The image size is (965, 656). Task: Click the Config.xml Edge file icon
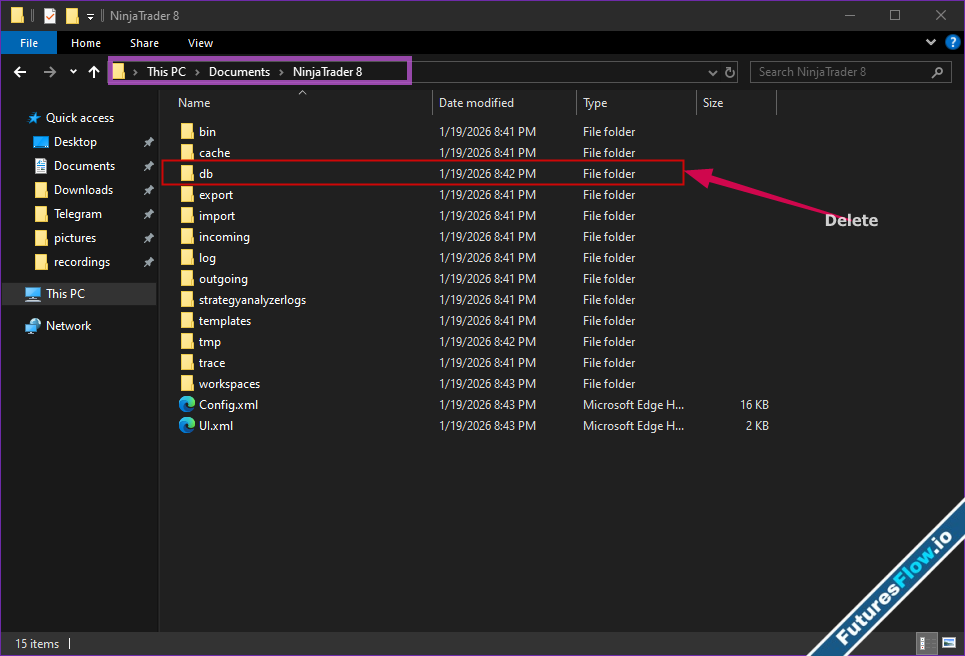[x=187, y=405]
